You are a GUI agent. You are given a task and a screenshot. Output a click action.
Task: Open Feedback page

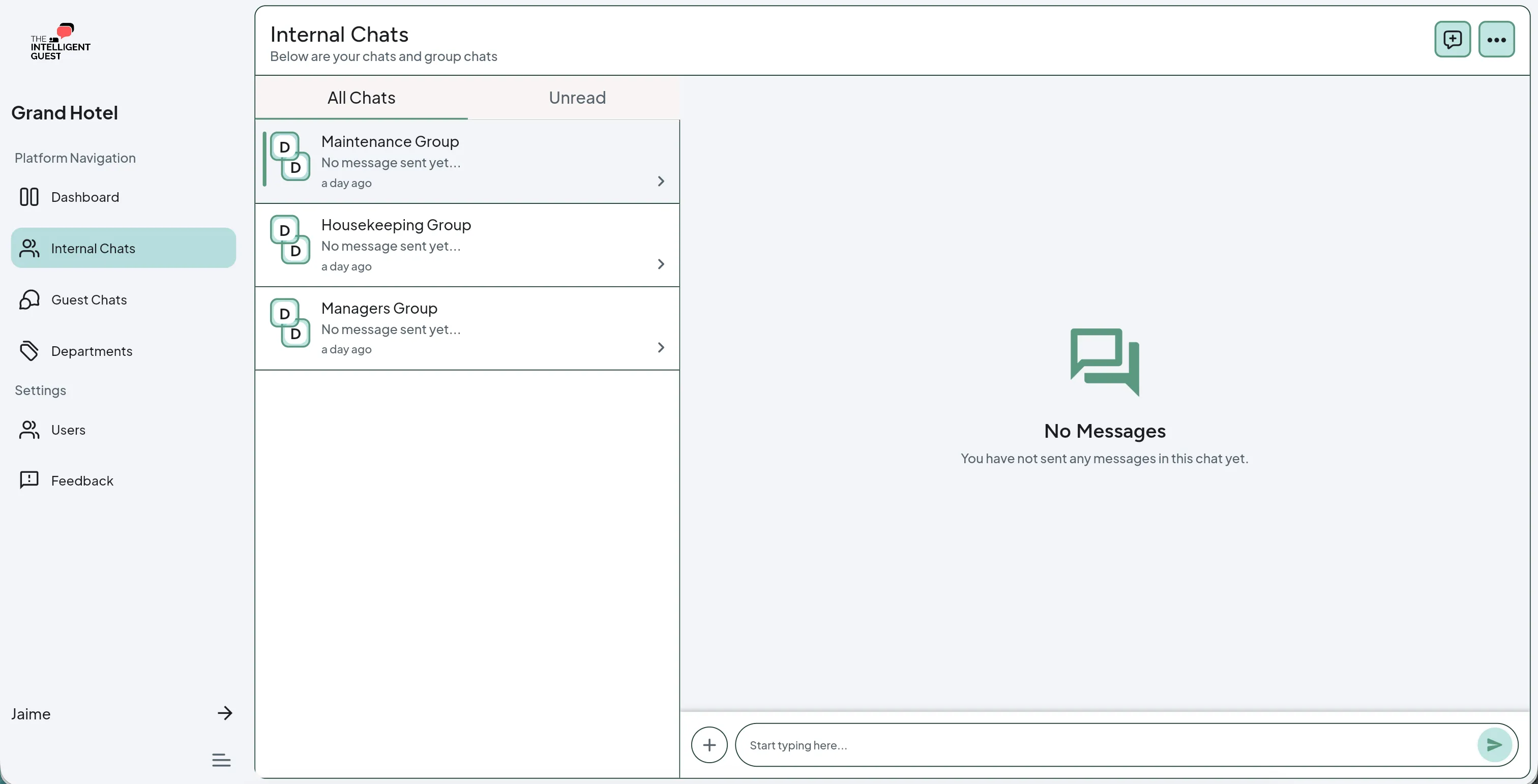123,480
